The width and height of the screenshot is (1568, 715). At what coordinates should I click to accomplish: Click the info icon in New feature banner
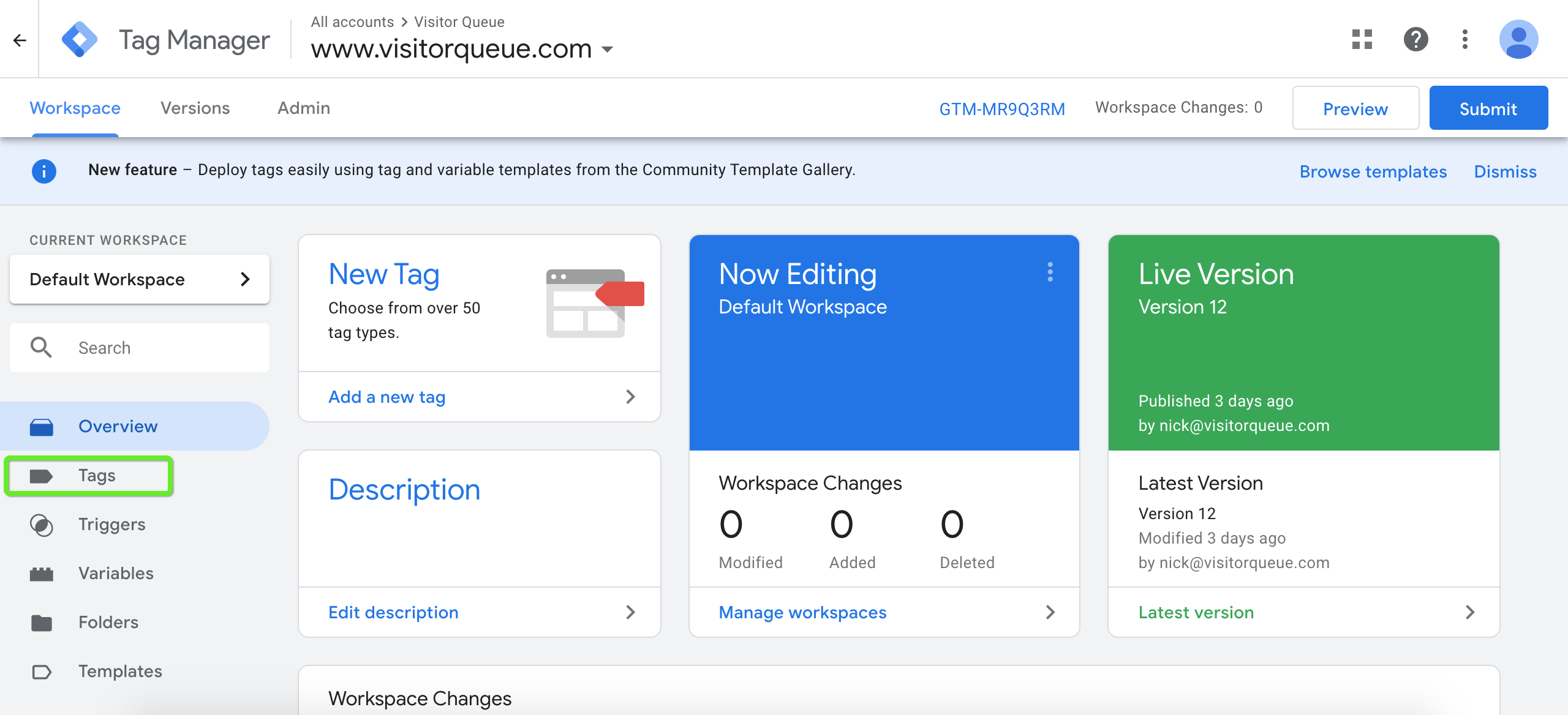44,171
